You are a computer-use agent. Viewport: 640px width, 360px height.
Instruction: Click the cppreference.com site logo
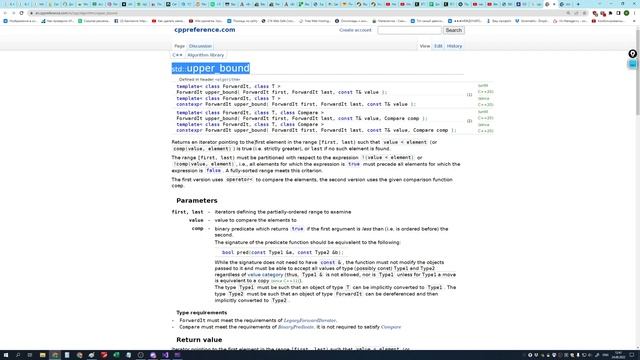[x=204, y=30]
